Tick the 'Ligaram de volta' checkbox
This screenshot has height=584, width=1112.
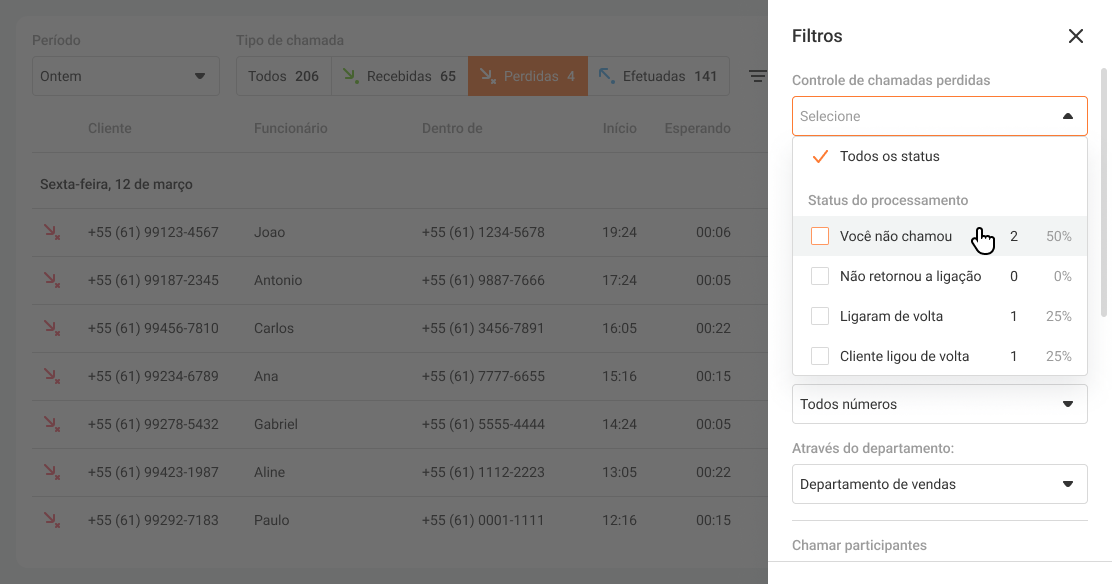pos(820,316)
